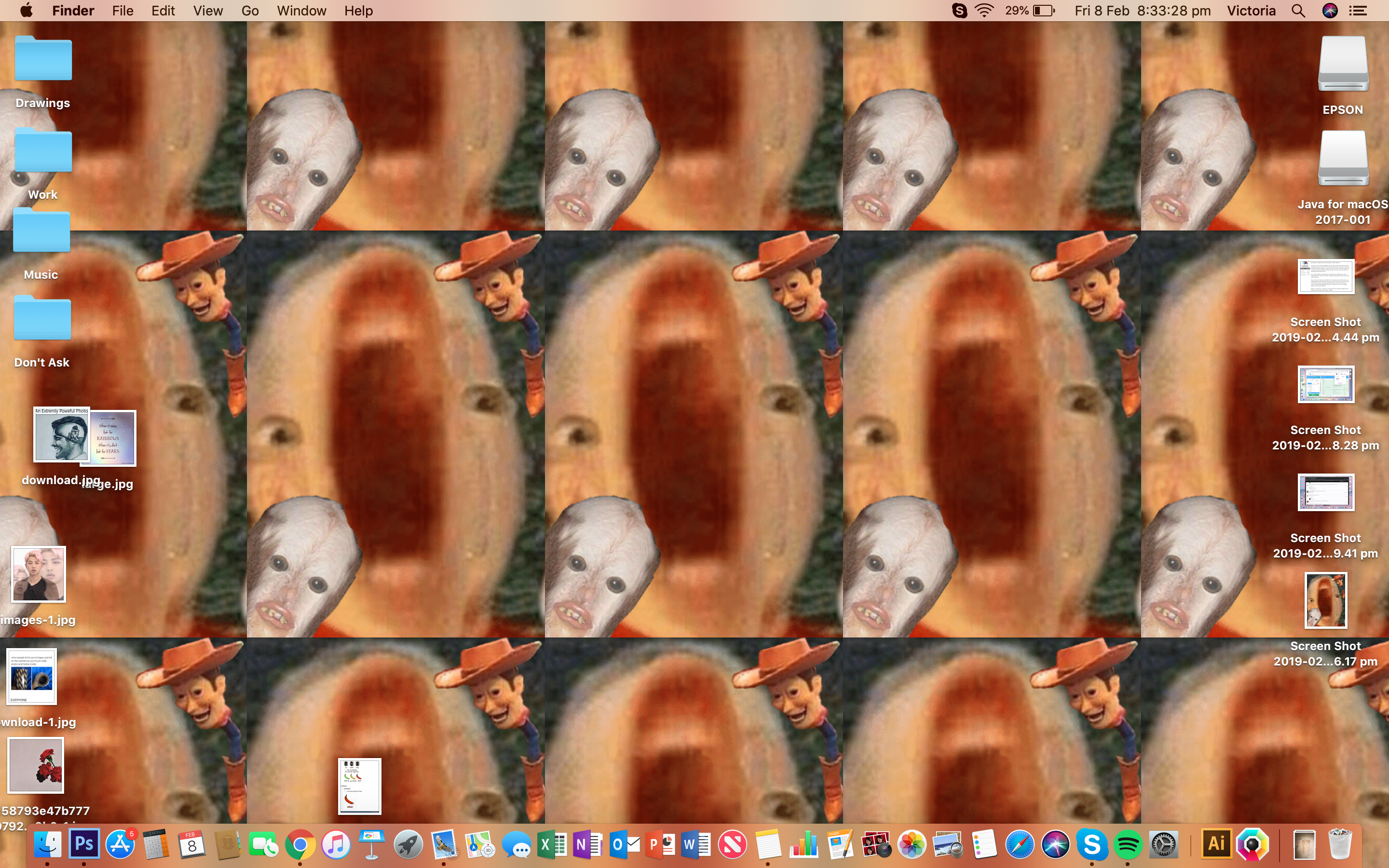Launch Microsoft PowerPoint from the Dock
Viewport: 1389px width, 868px height.
click(x=660, y=844)
